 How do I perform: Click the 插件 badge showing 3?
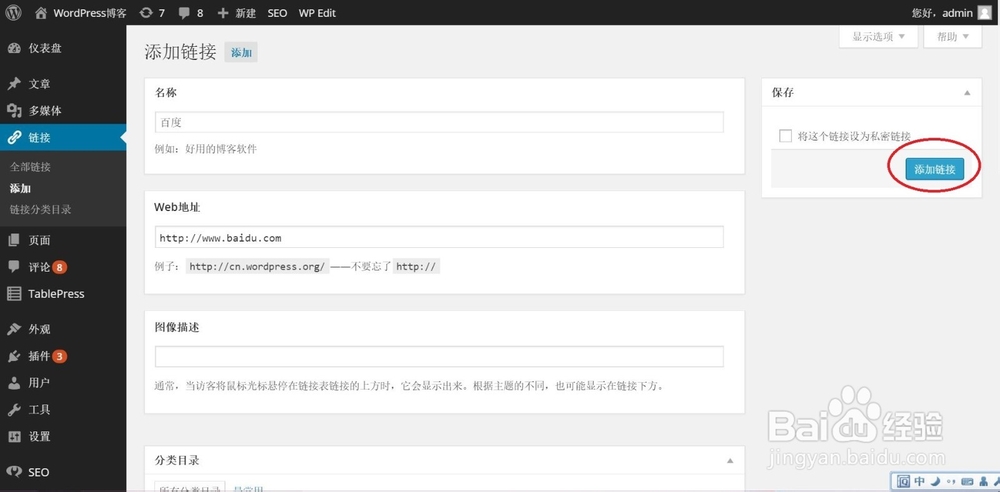(x=59, y=356)
